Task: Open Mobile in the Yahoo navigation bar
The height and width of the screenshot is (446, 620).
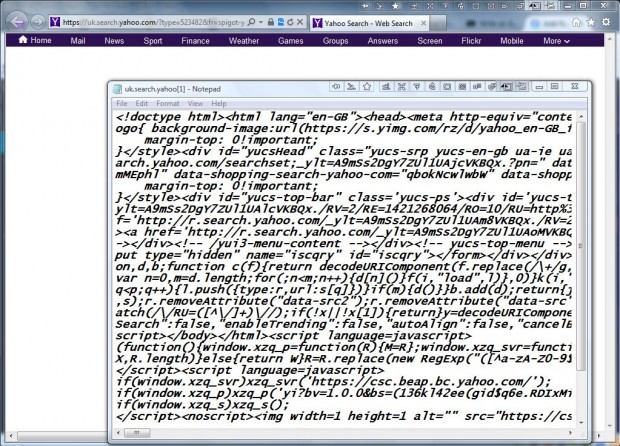Action: [512, 40]
